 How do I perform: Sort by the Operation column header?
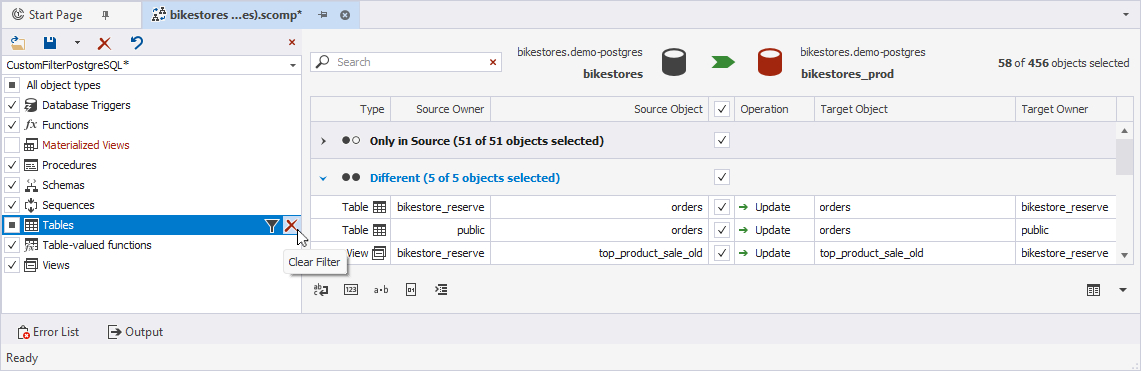point(774,109)
